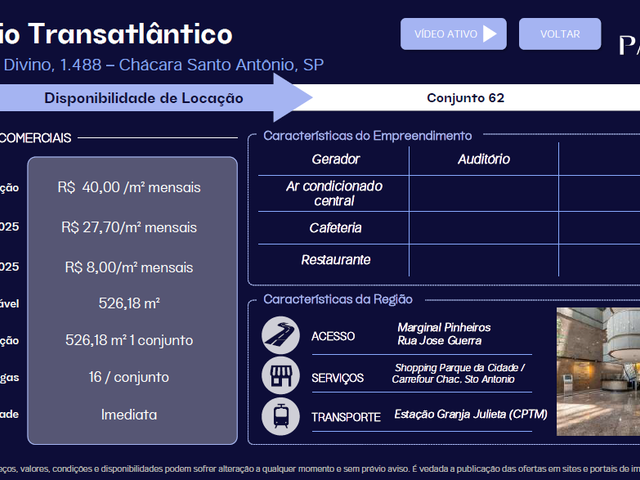The image size is (640, 480).
Task: Click the road access icon
Action: 281,335
